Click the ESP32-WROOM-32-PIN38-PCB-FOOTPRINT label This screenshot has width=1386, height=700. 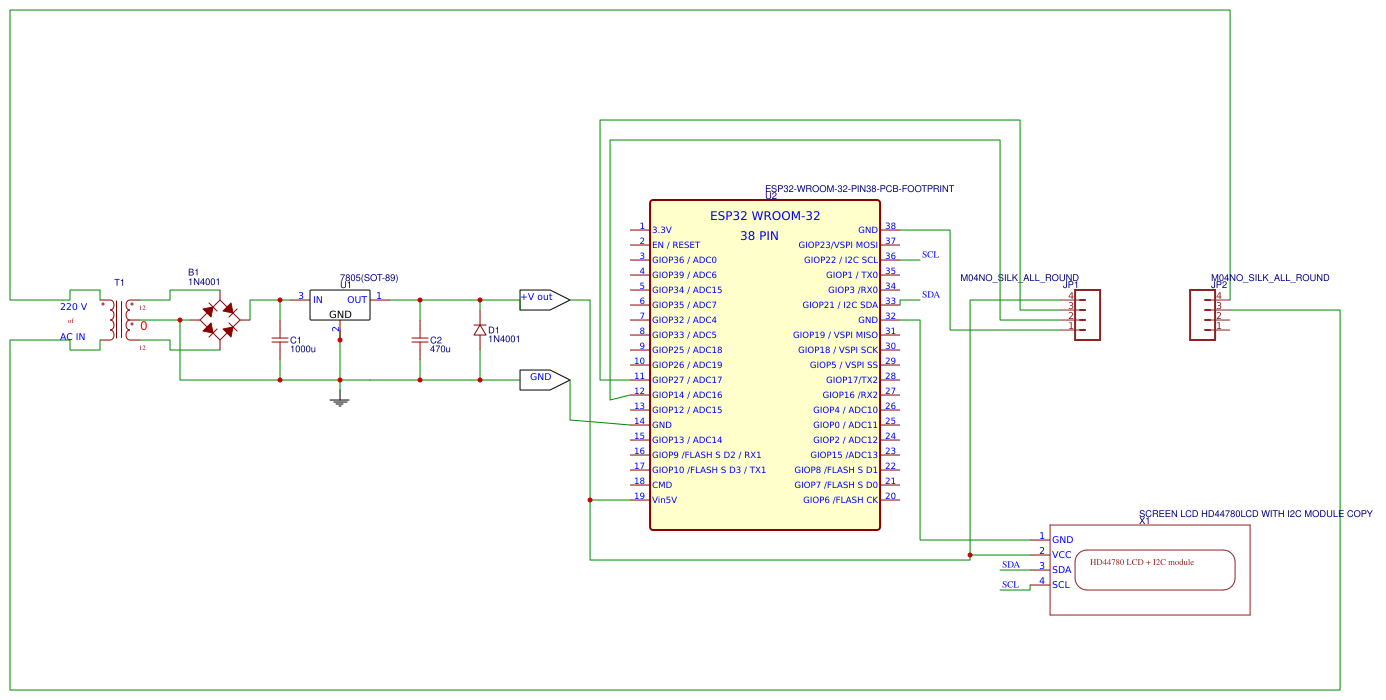click(x=860, y=188)
